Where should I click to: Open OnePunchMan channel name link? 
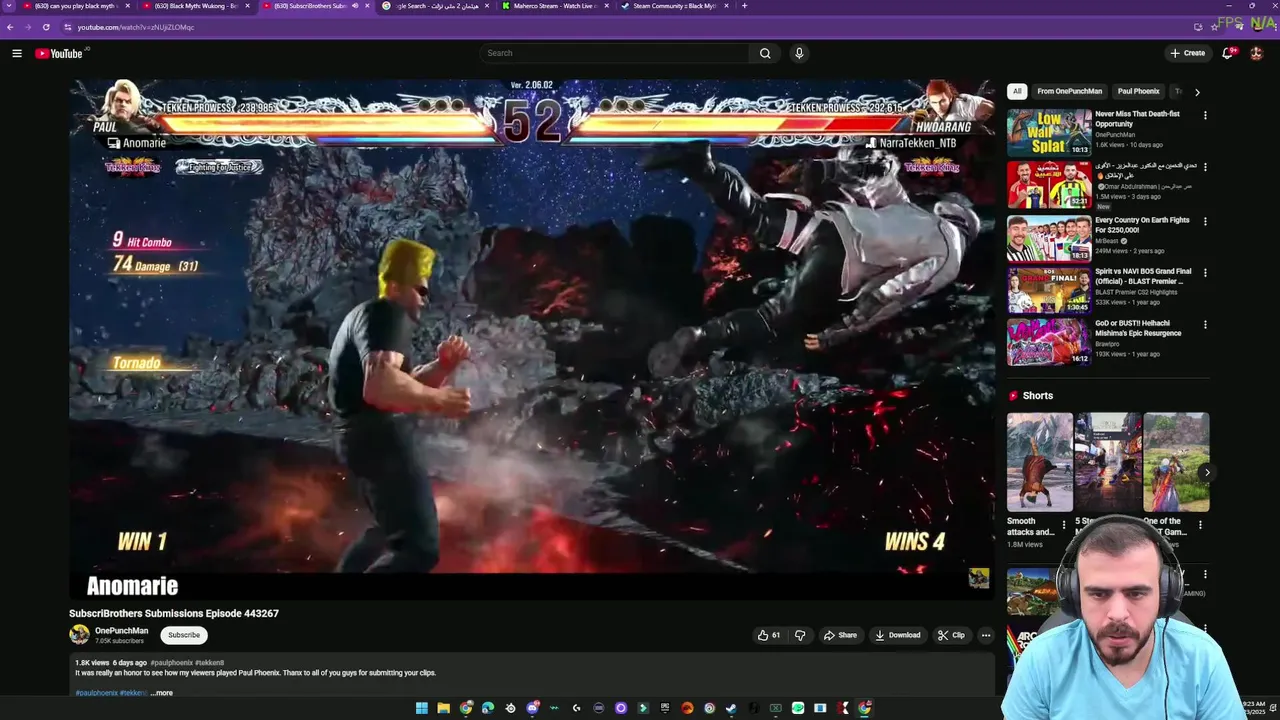click(x=121, y=631)
